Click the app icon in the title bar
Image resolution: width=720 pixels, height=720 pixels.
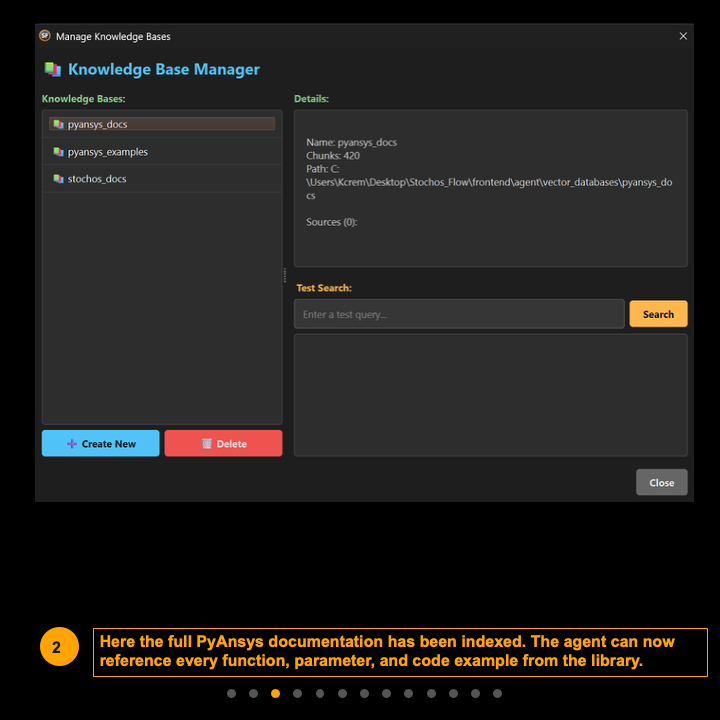45,36
